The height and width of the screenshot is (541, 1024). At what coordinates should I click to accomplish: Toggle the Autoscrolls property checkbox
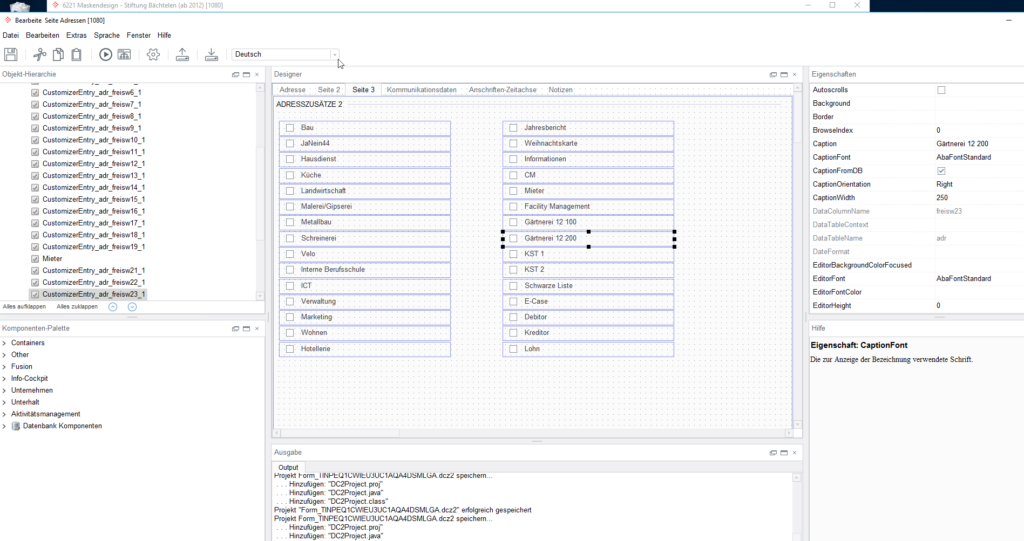(941, 90)
